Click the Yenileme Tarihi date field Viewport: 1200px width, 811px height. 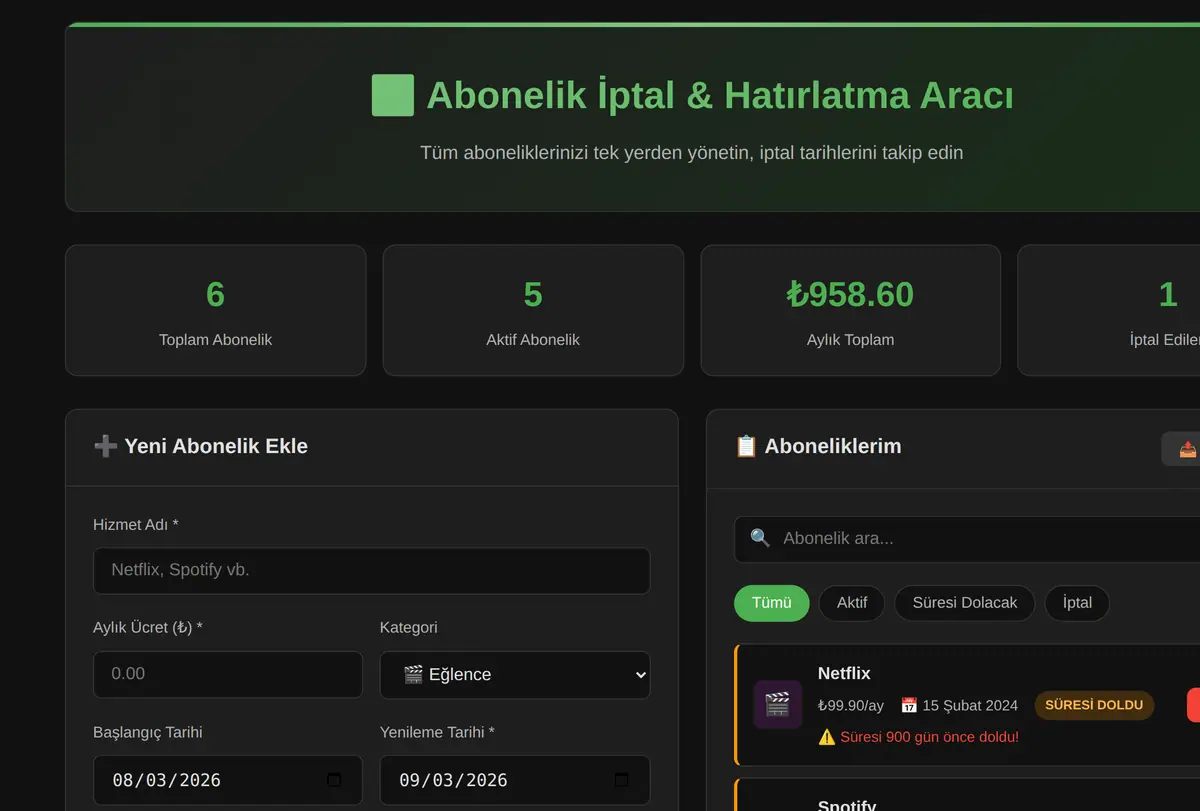[x=515, y=780]
